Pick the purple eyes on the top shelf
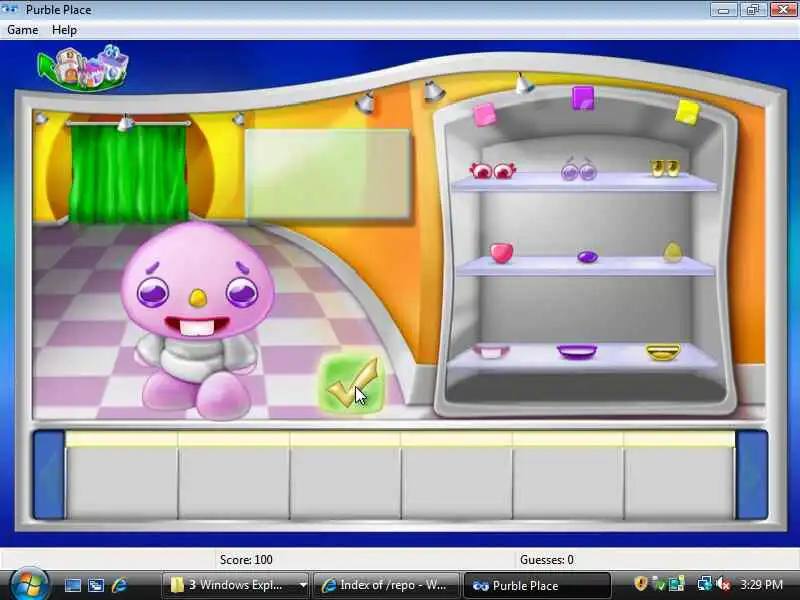 (x=579, y=169)
